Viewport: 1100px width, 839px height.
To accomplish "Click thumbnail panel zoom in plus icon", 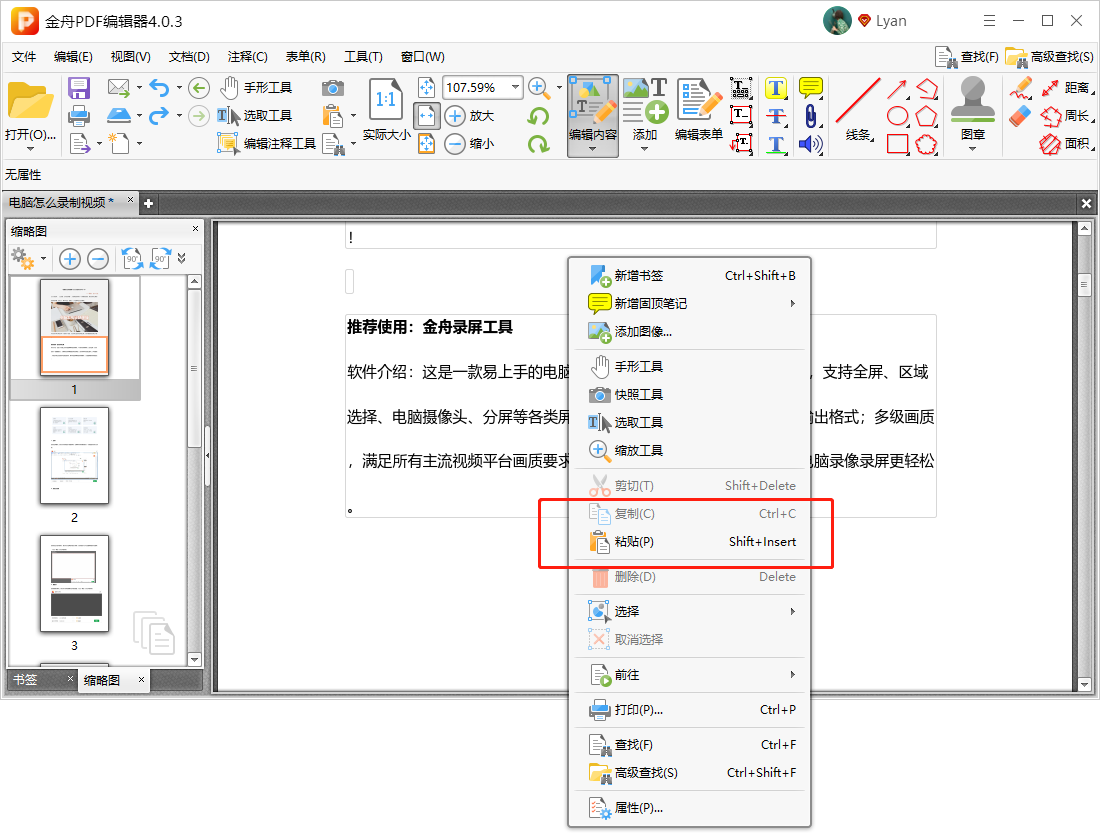I will [x=69, y=260].
